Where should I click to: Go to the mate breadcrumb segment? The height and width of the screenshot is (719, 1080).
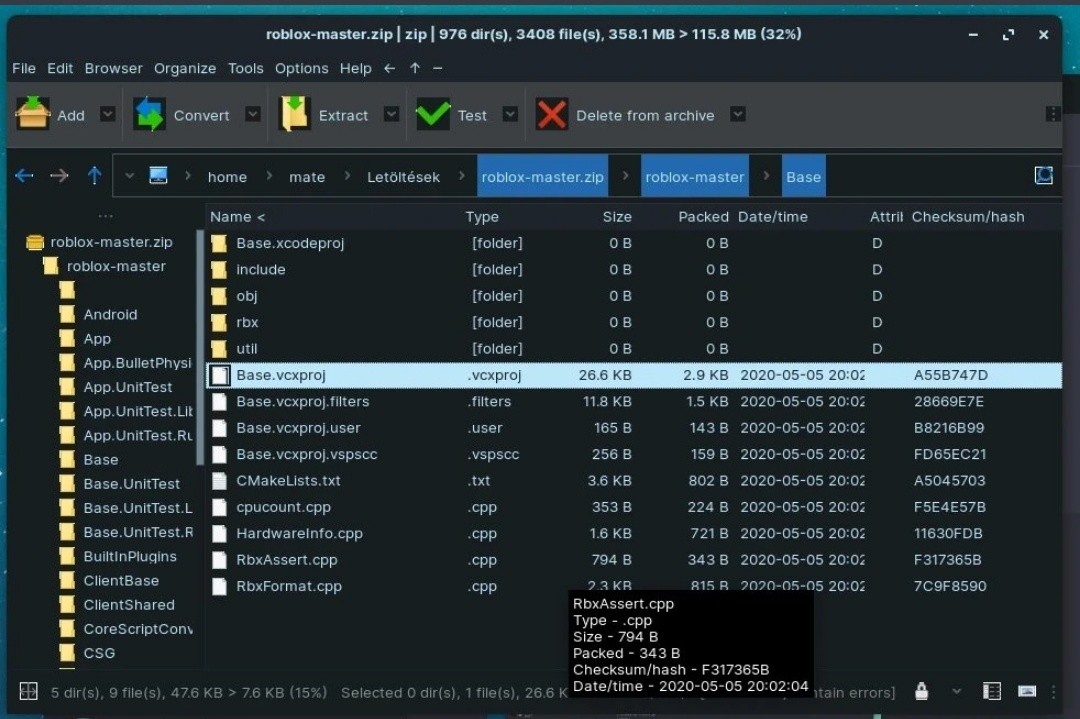click(307, 177)
